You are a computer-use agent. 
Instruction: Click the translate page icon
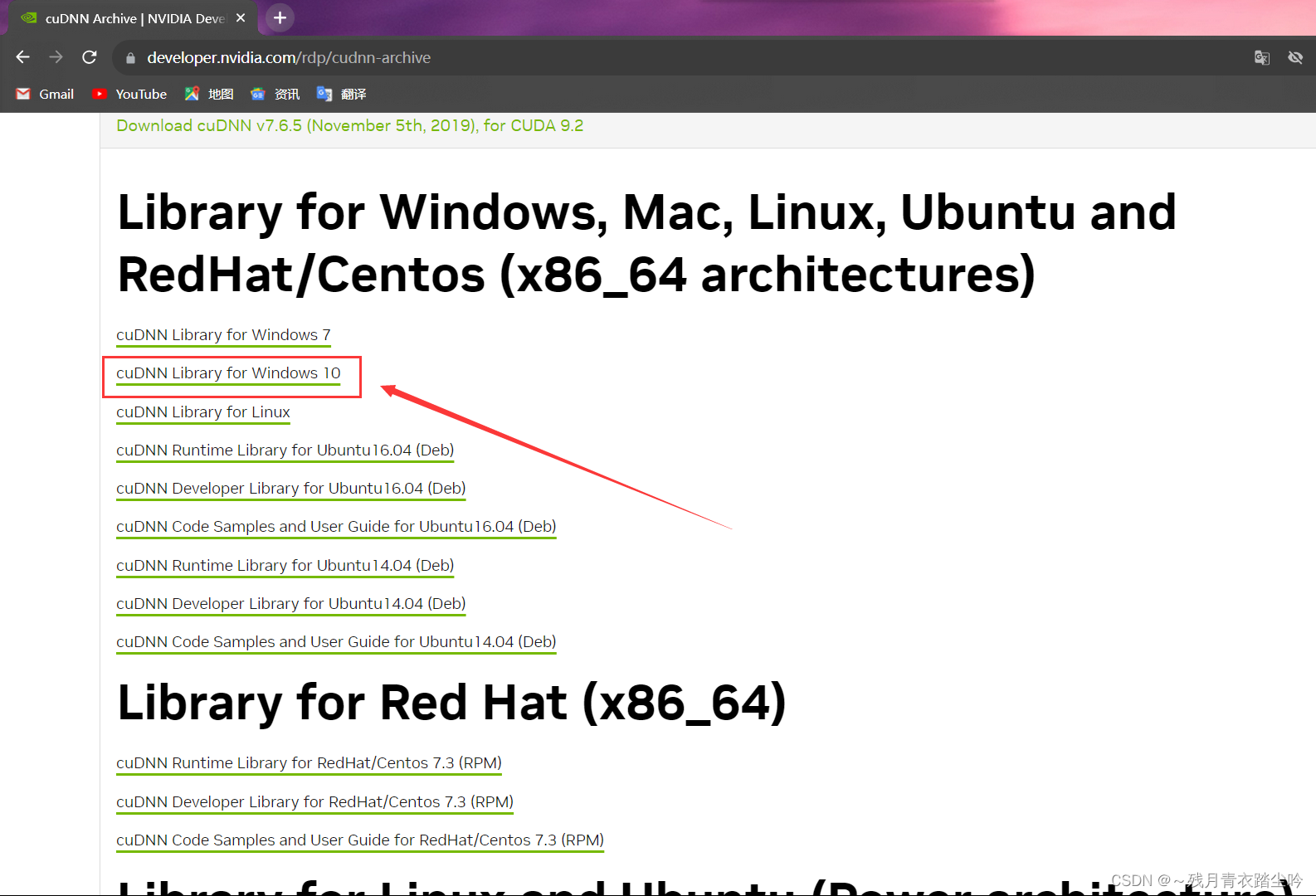[x=1262, y=57]
